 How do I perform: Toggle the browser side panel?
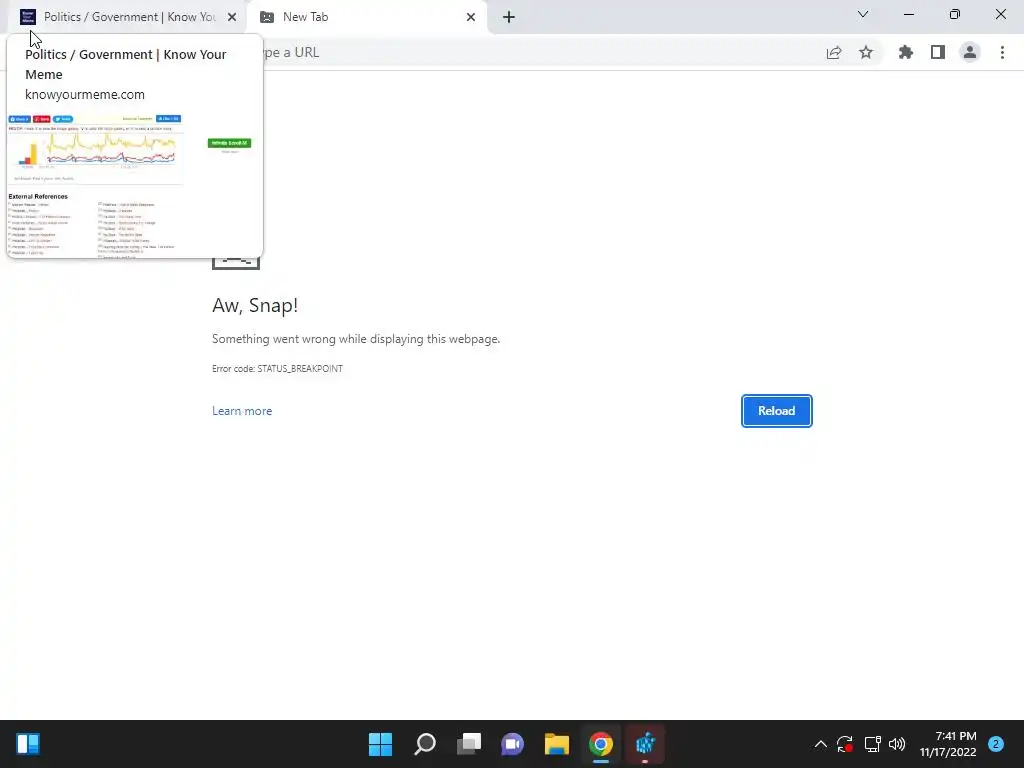938,52
